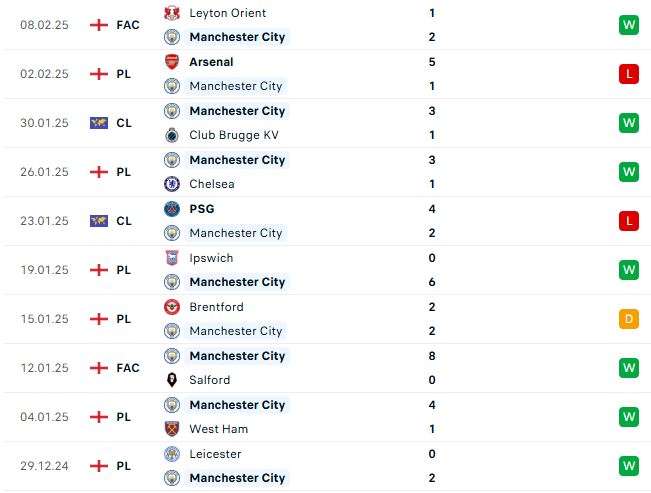
Task: Click the Leyton Orient club crest
Action: (172, 13)
